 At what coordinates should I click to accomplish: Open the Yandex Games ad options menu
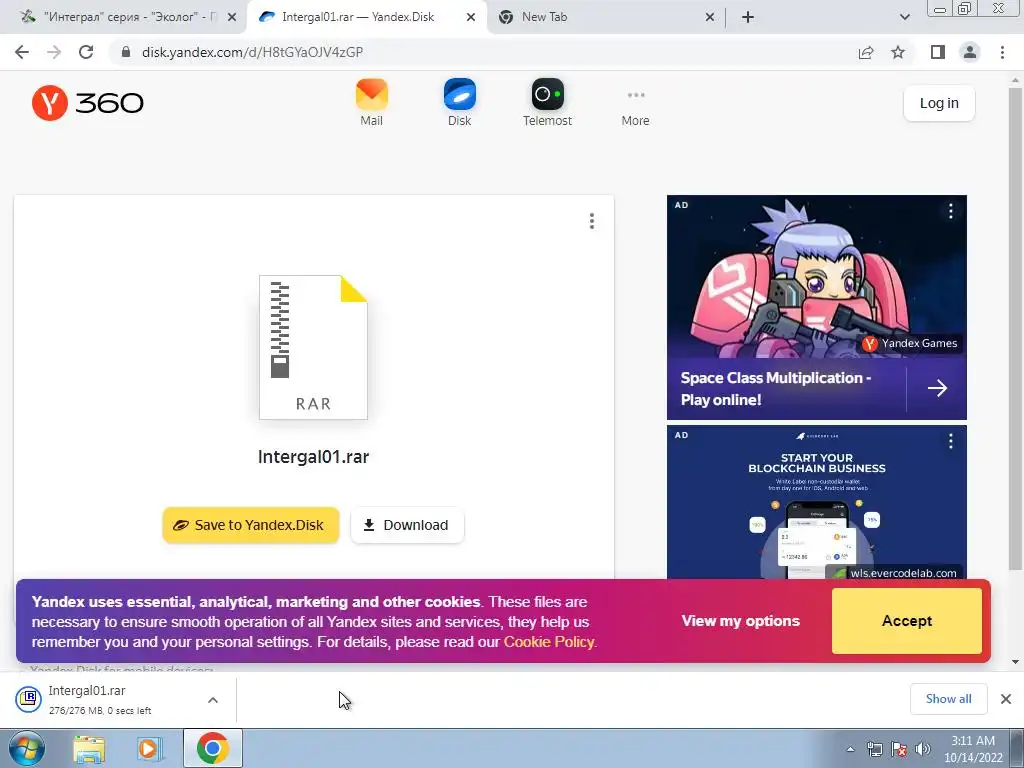click(951, 211)
